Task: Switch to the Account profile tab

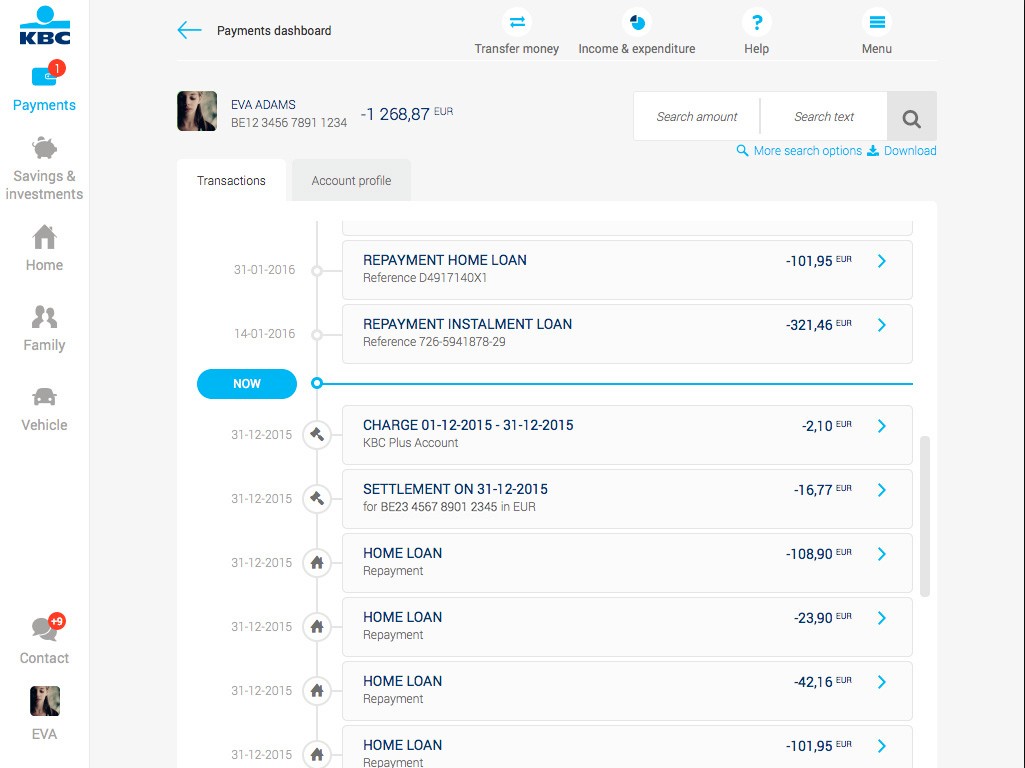Action: click(351, 181)
